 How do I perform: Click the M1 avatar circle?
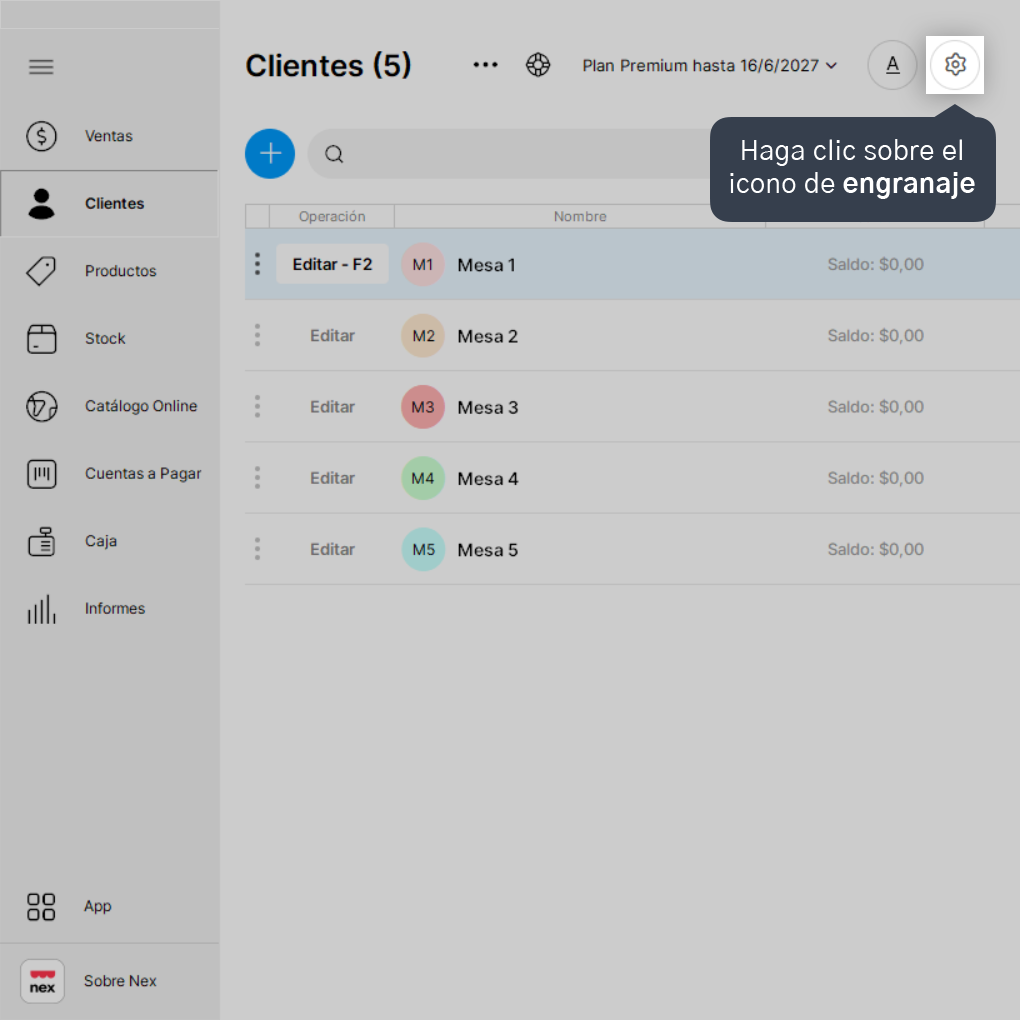point(423,264)
